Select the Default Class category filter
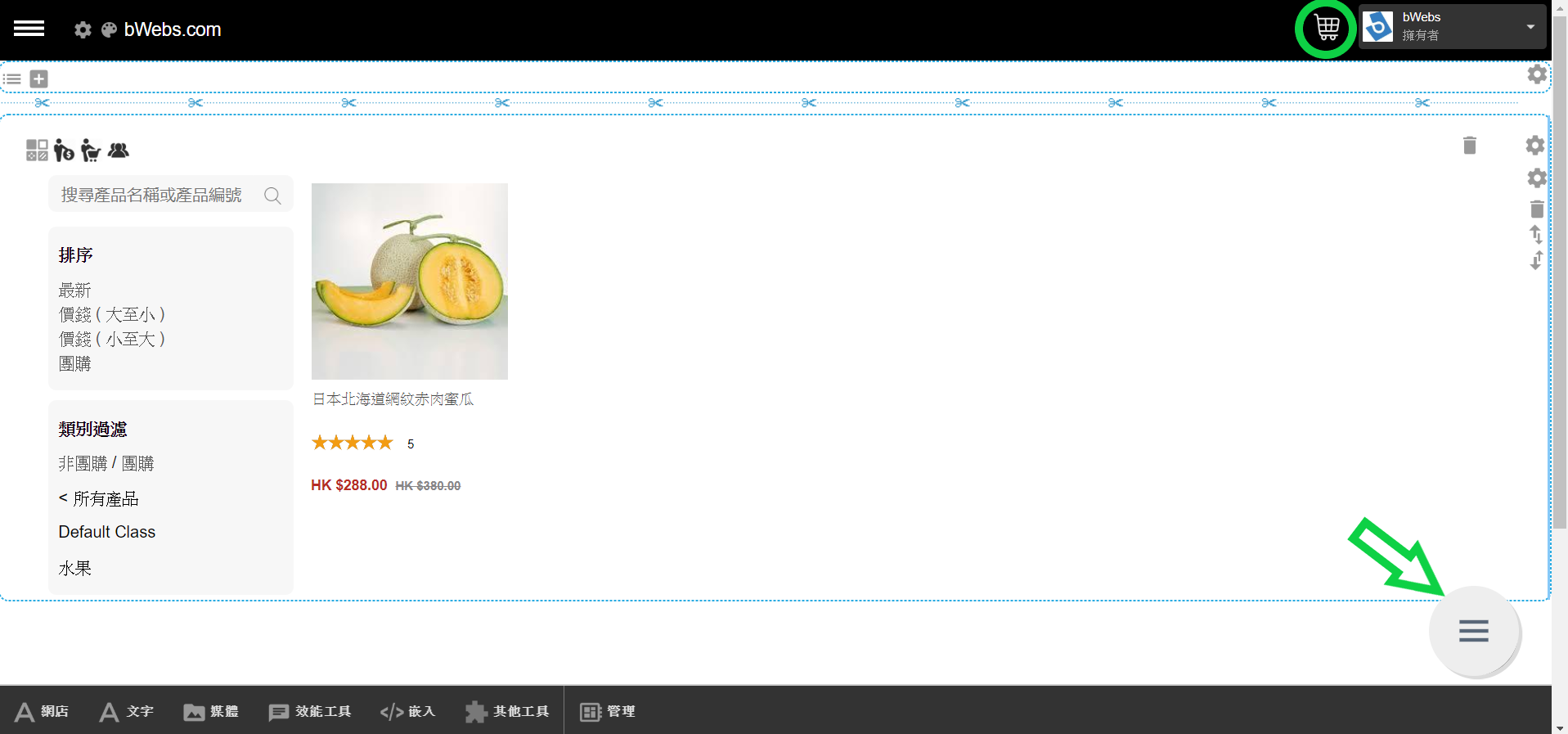 pos(107,532)
